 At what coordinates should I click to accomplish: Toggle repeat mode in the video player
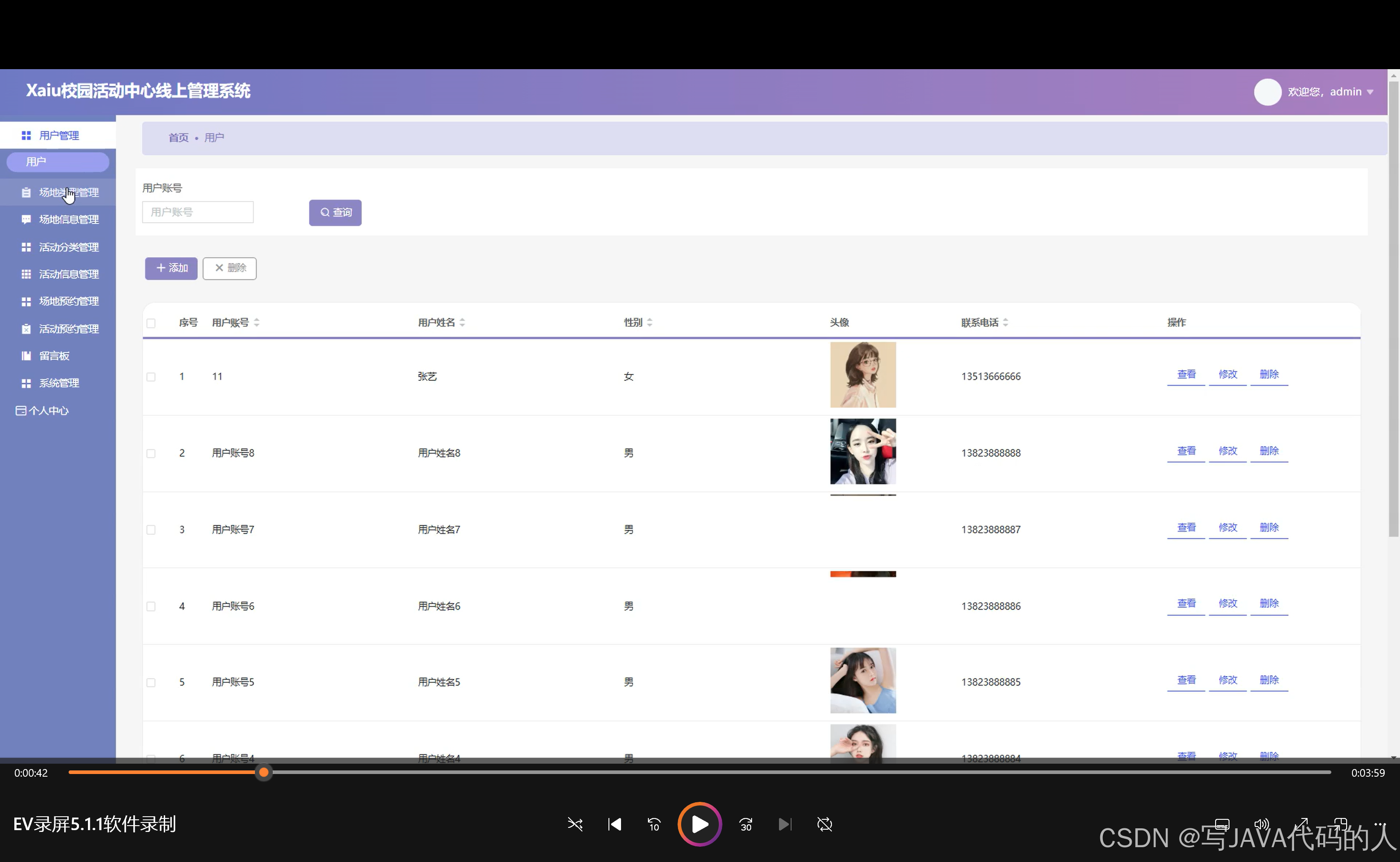pos(824,824)
